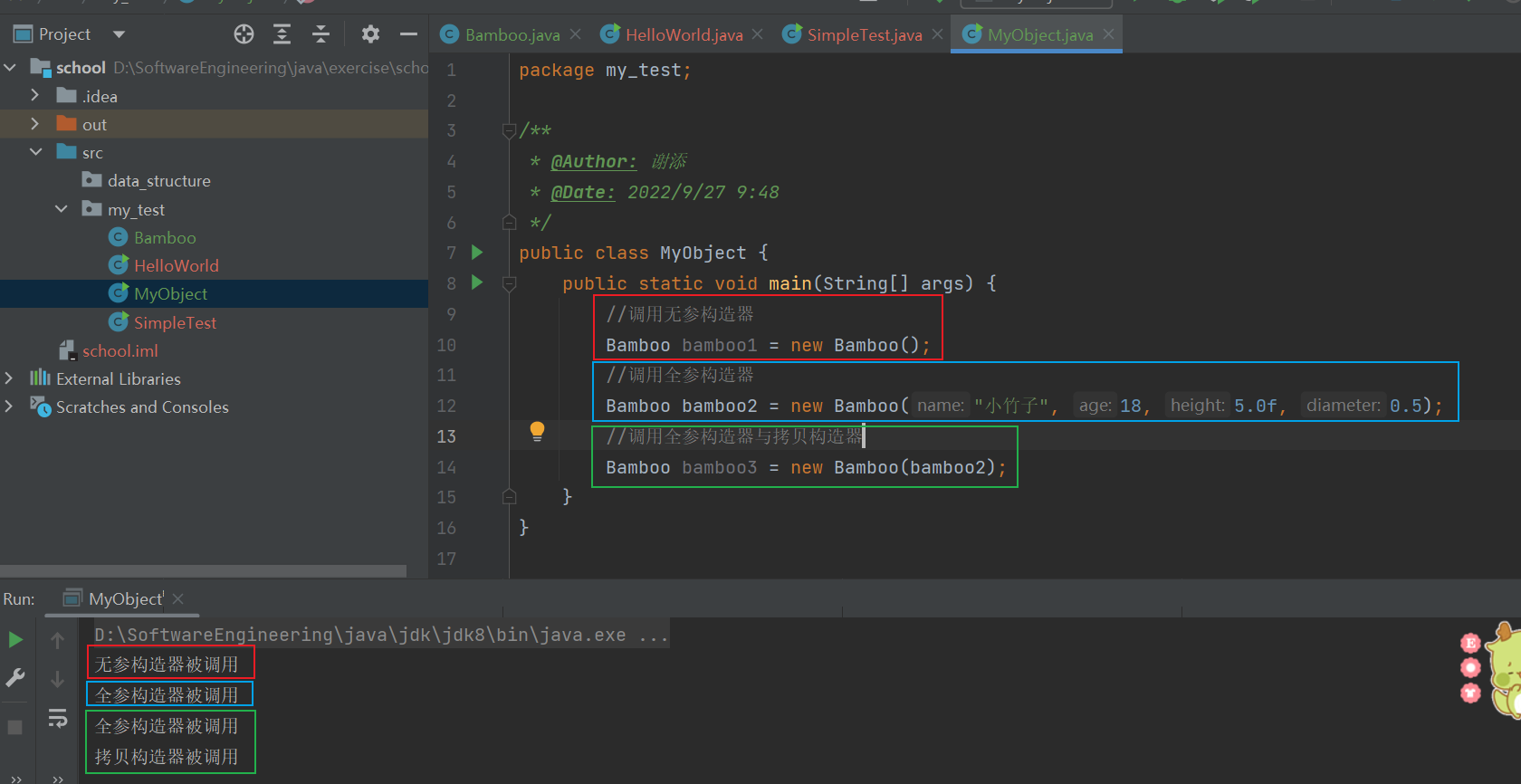Click the @Author tag in Javadoc
Image resolution: width=1521 pixels, height=784 pixels.
click(x=594, y=161)
